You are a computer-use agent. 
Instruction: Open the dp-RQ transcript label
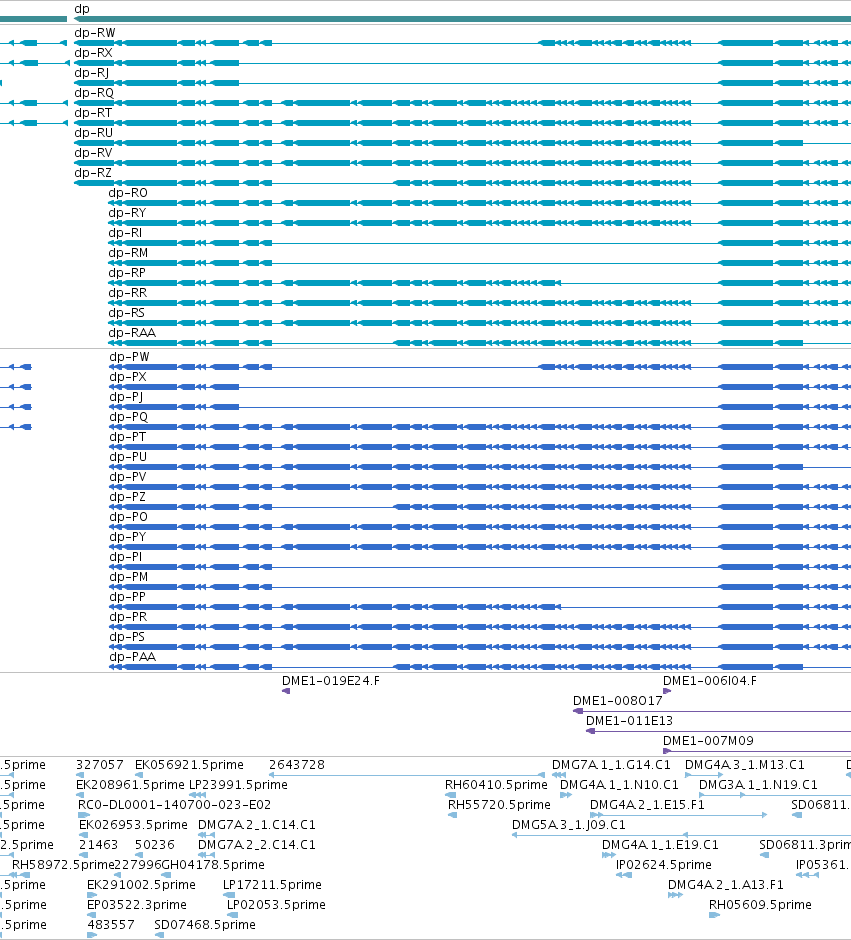point(94,93)
